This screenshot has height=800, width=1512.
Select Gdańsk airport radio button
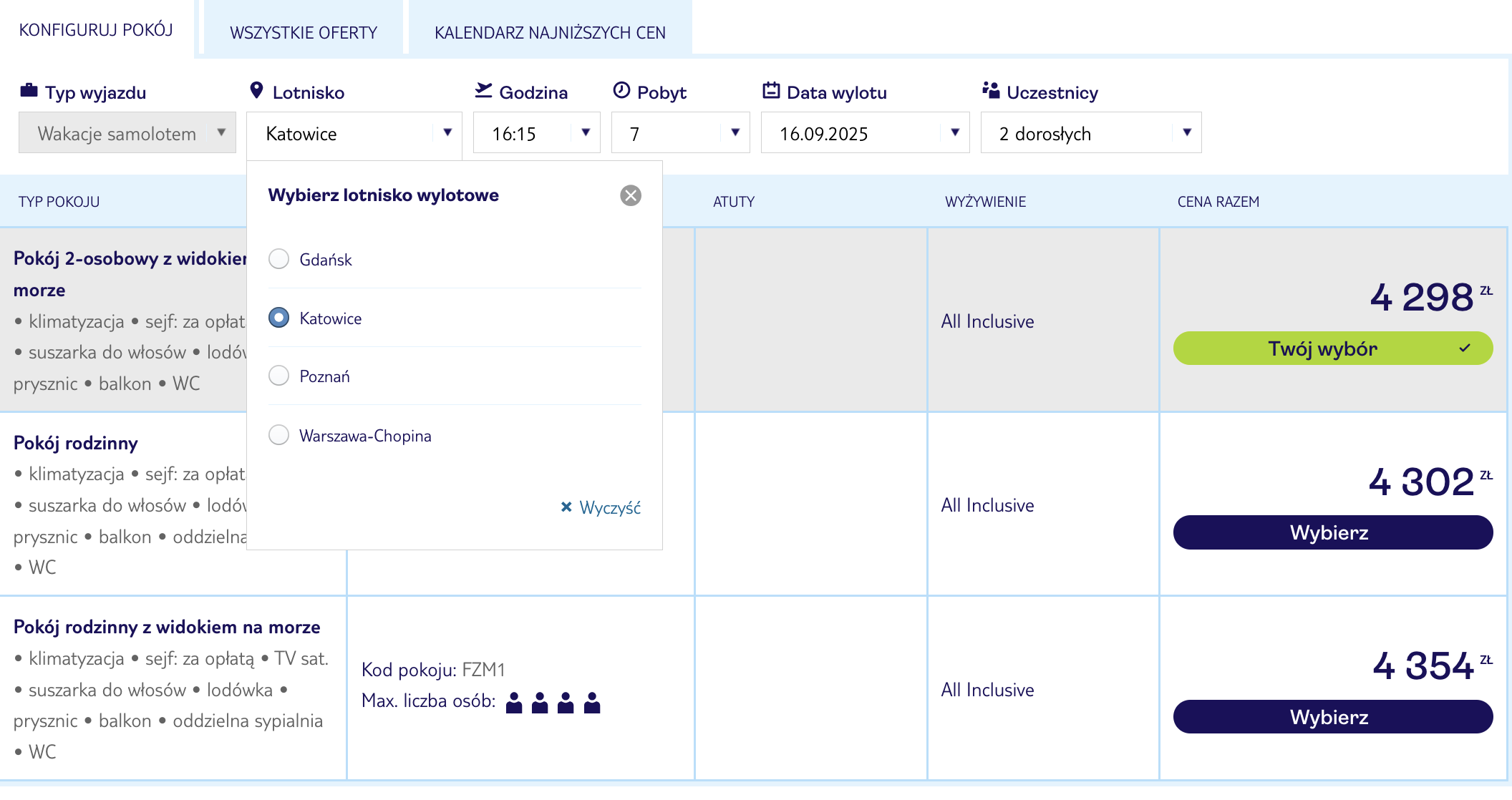pos(278,258)
